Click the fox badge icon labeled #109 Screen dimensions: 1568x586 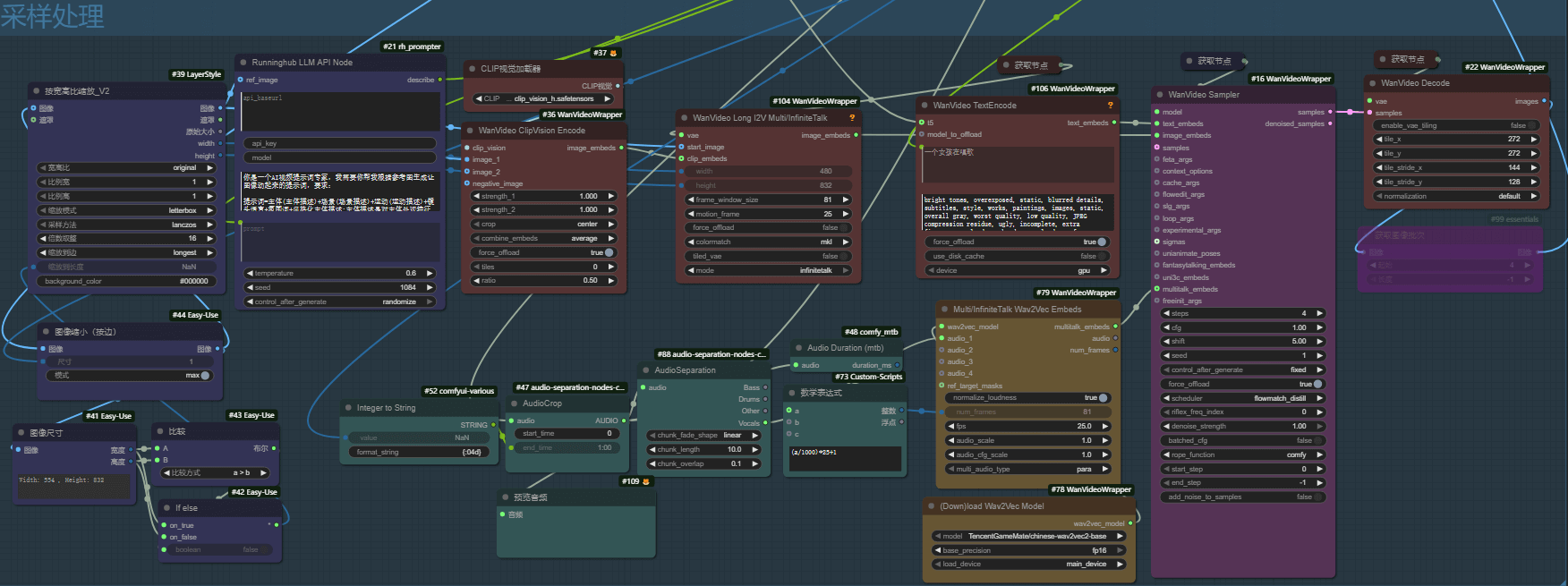(x=646, y=481)
